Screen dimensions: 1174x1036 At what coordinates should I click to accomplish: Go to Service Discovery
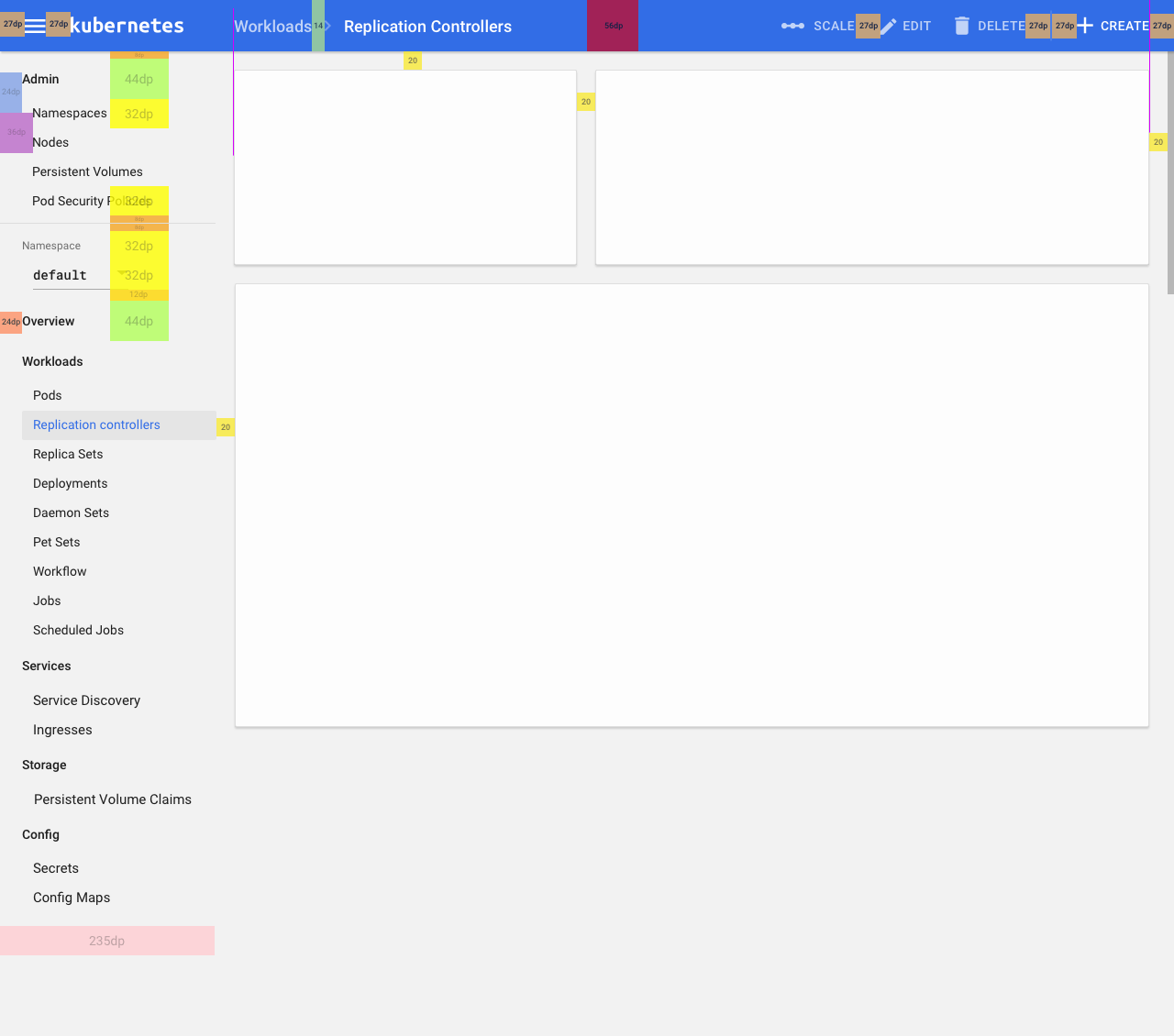[86, 700]
